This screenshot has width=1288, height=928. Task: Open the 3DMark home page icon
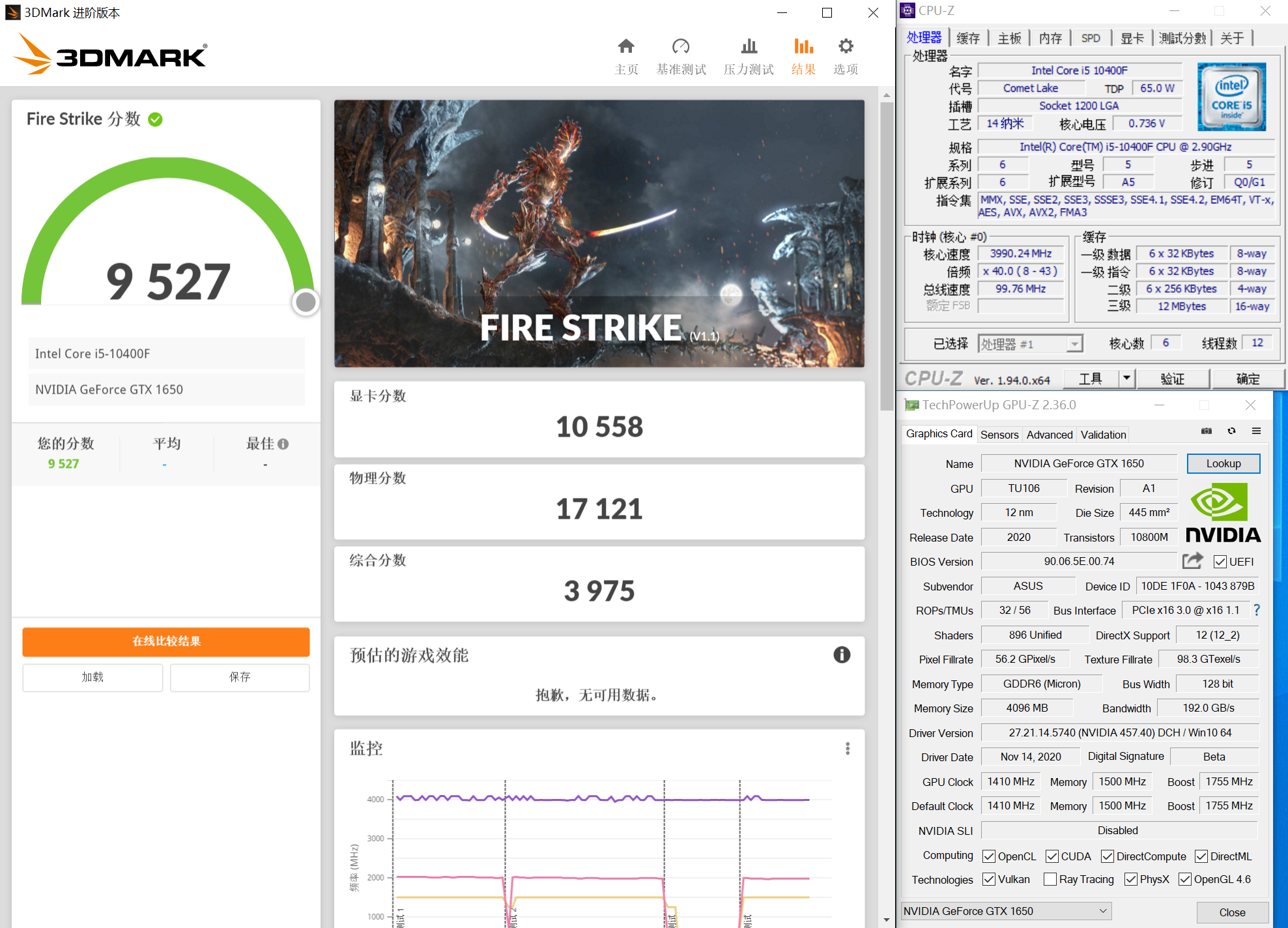pos(626,46)
